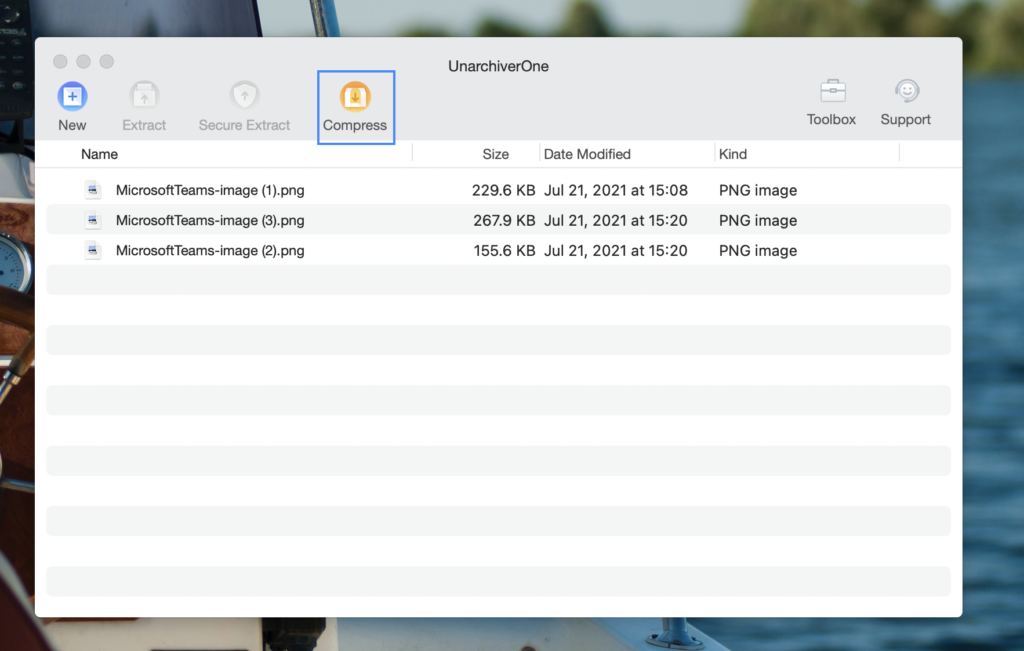Open the Toolbox briefcase icon
Screen dimensions: 1024x651
tap(832, 91)
